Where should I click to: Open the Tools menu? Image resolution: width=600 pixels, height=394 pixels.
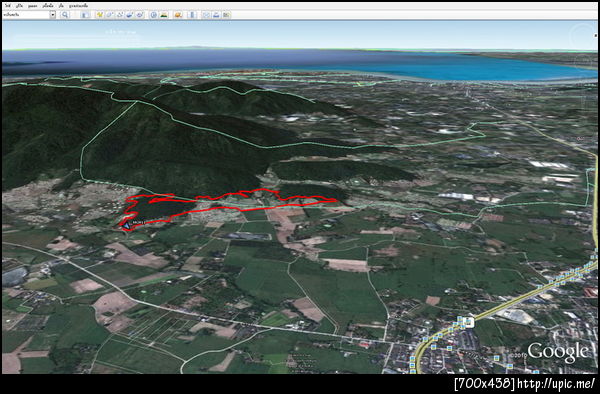(48, 6)
